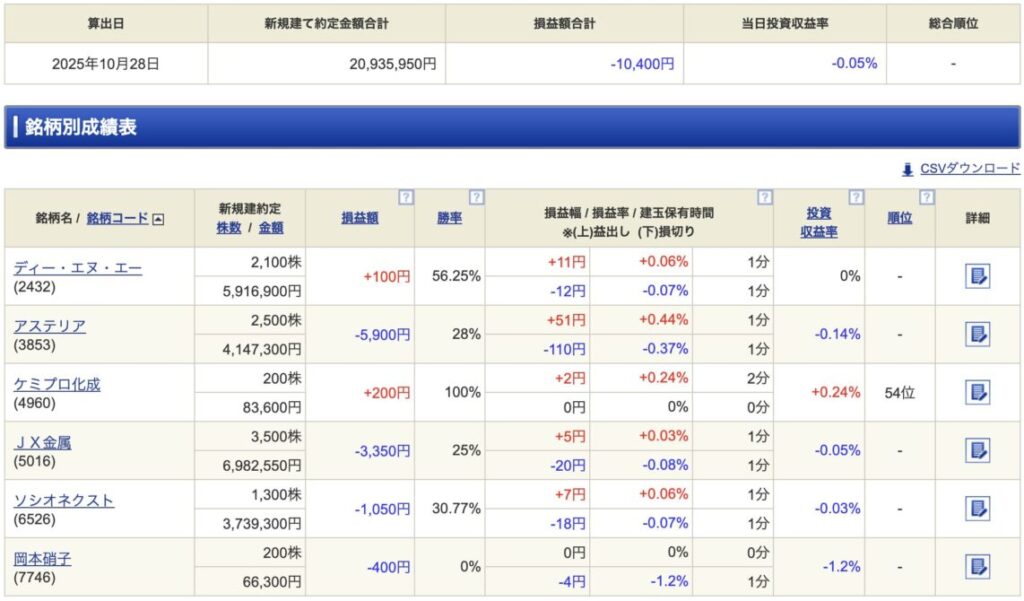1024x601 pixels.
Task: Sort by 株数 header link
Action: tap(229, 227)
